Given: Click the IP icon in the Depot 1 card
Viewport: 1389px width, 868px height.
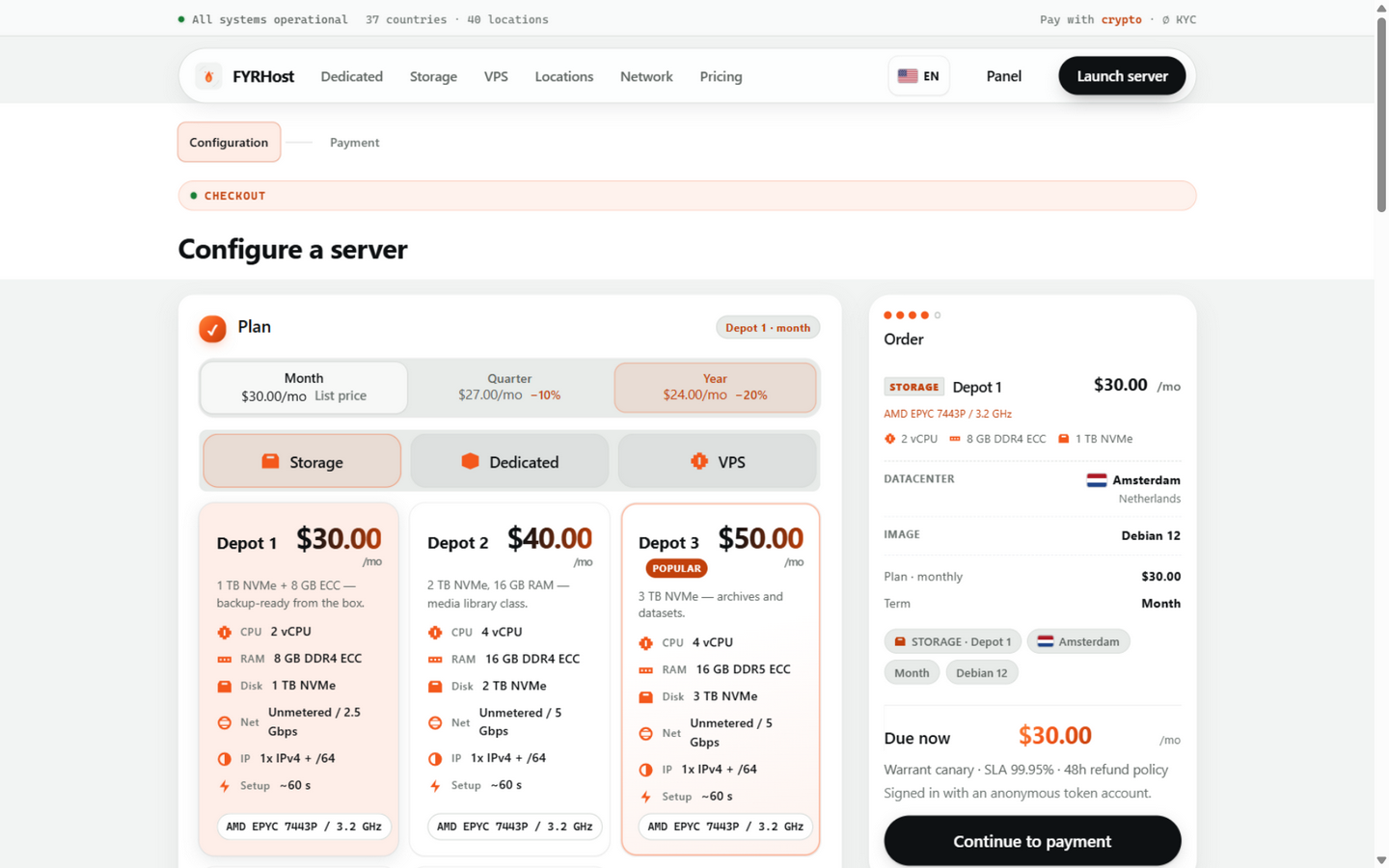Looking at the screenshot, I should [x=225, y=759].
